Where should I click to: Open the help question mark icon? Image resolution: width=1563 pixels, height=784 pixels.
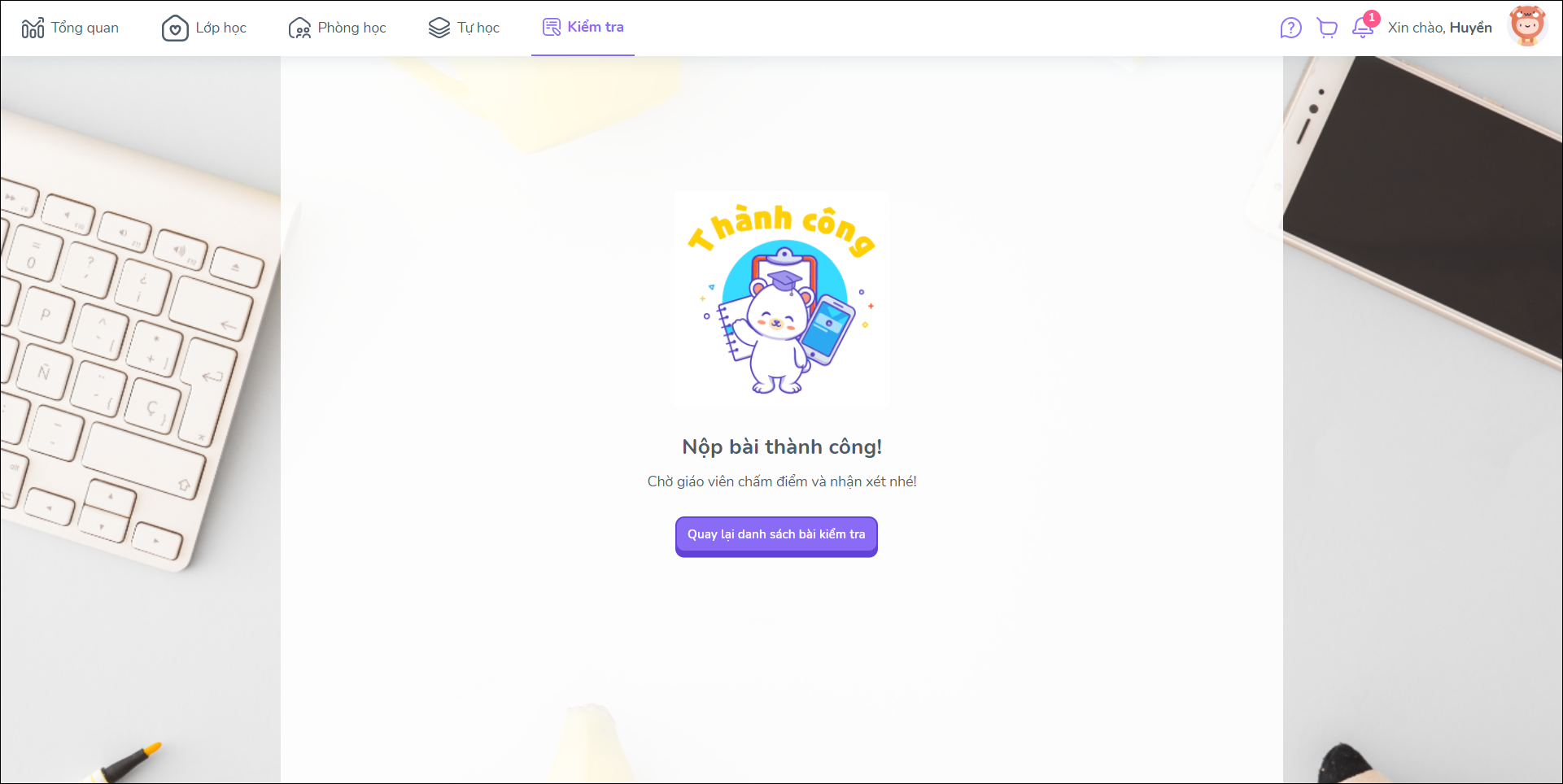(x=1290, y=28)
